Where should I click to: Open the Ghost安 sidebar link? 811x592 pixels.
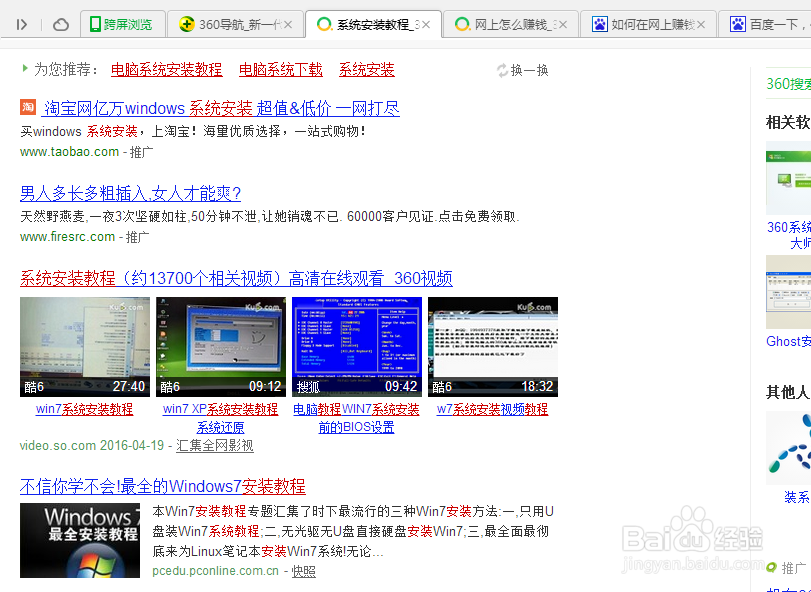point(788,341)
